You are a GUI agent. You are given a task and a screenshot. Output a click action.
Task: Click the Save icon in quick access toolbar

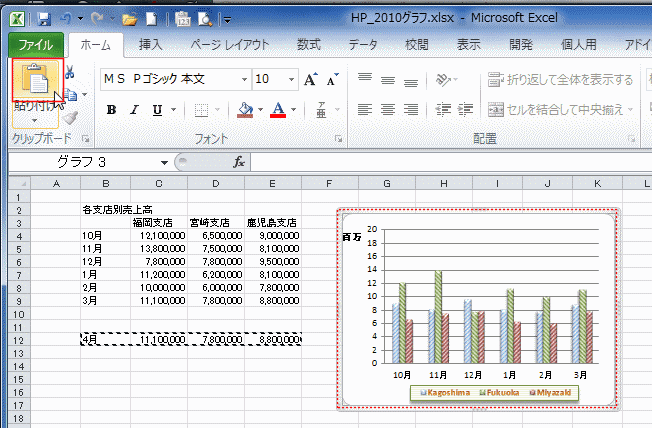coord(43,19)
